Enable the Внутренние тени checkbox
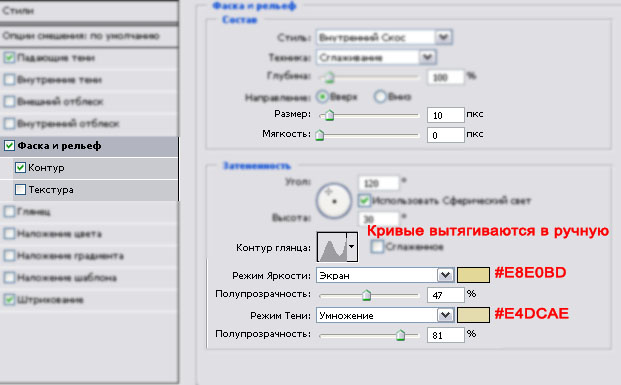Viewport: 621px width, 385px height. pos(9,80)
